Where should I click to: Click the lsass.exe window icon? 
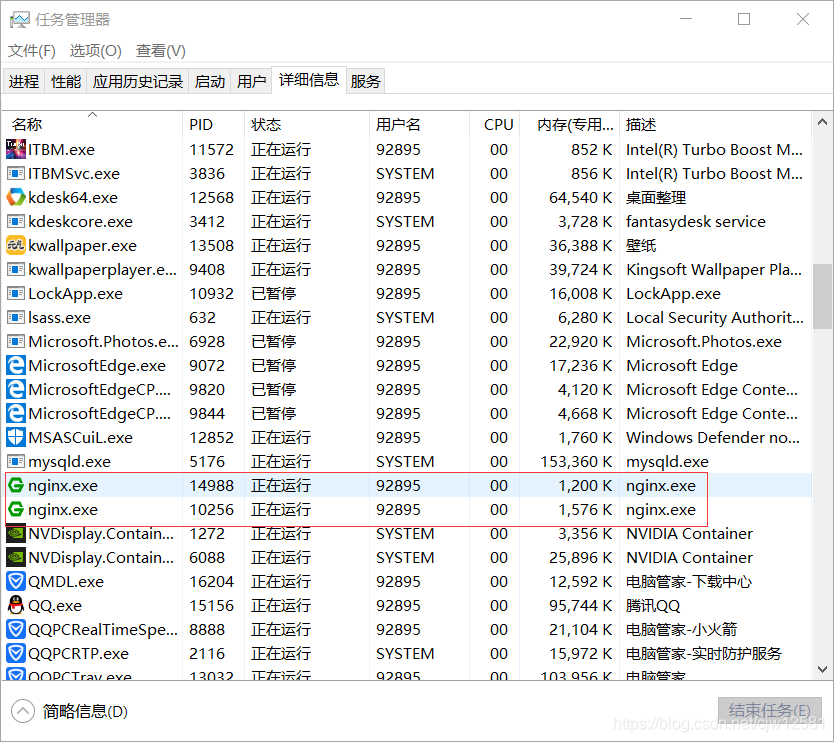15,318
